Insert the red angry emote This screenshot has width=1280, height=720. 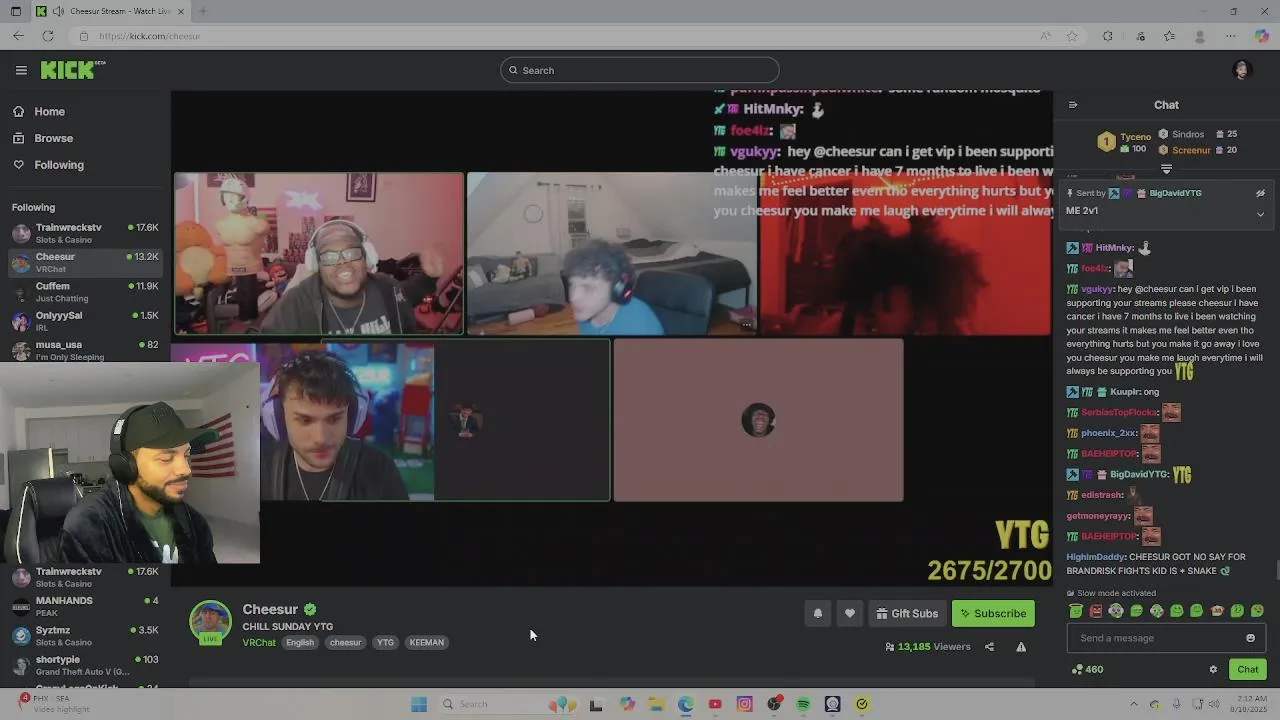coord(1096,611)
